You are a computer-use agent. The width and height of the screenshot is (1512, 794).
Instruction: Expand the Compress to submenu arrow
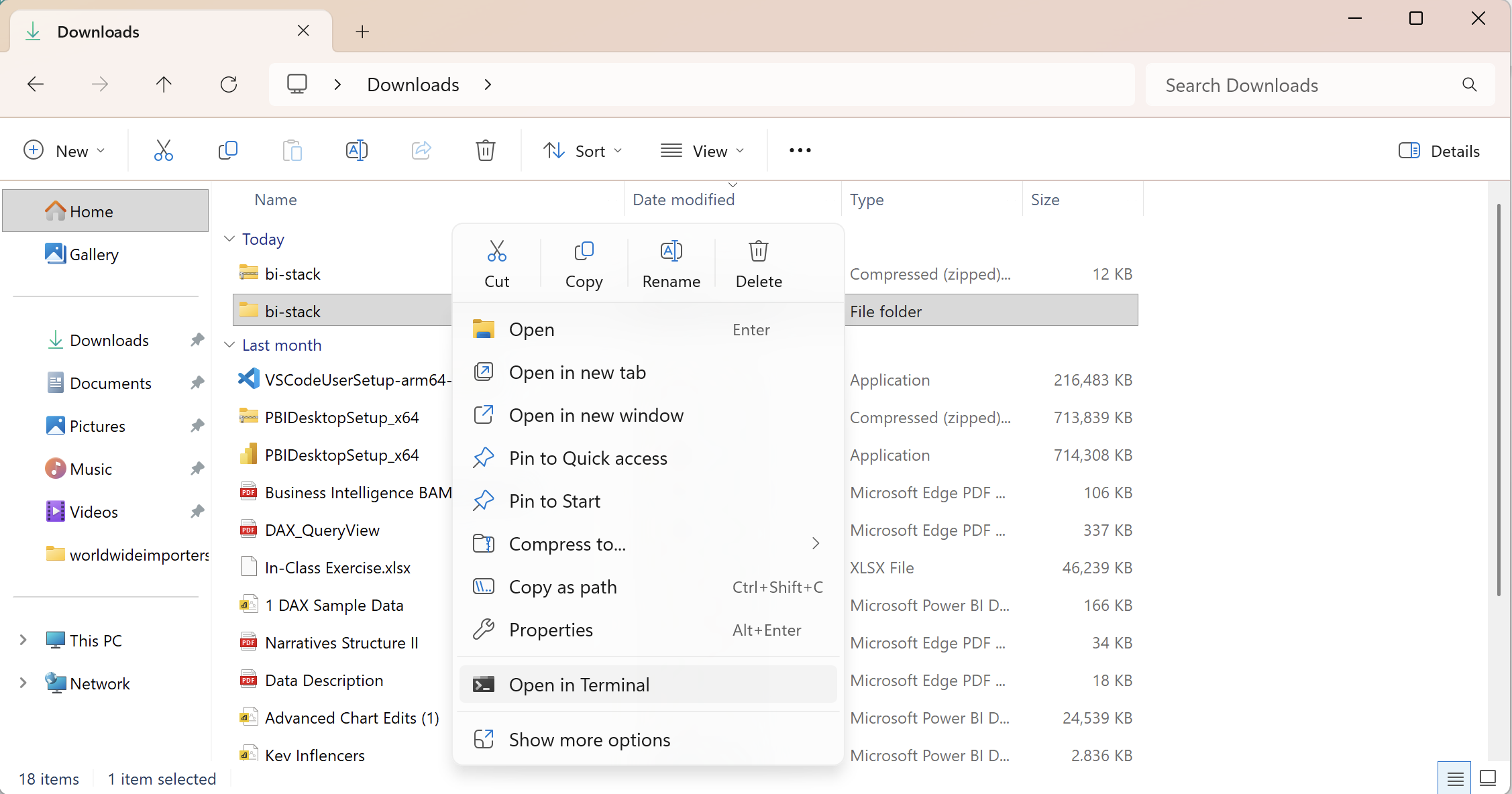pos(816,543)
